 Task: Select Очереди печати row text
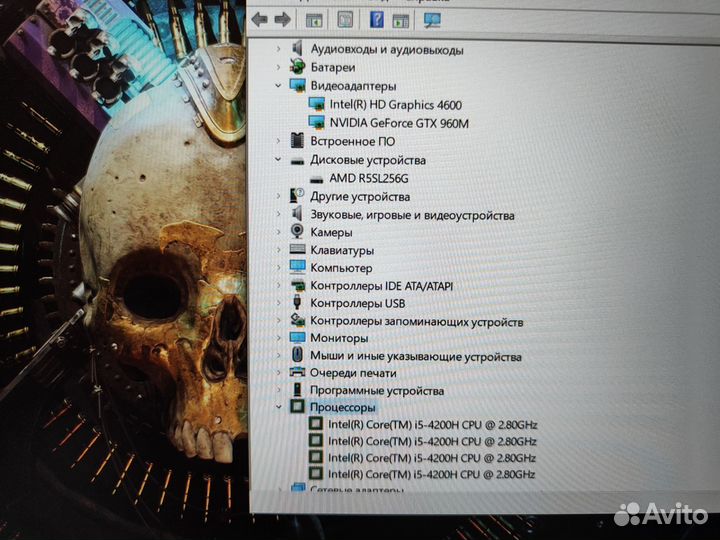click(353, 373)
